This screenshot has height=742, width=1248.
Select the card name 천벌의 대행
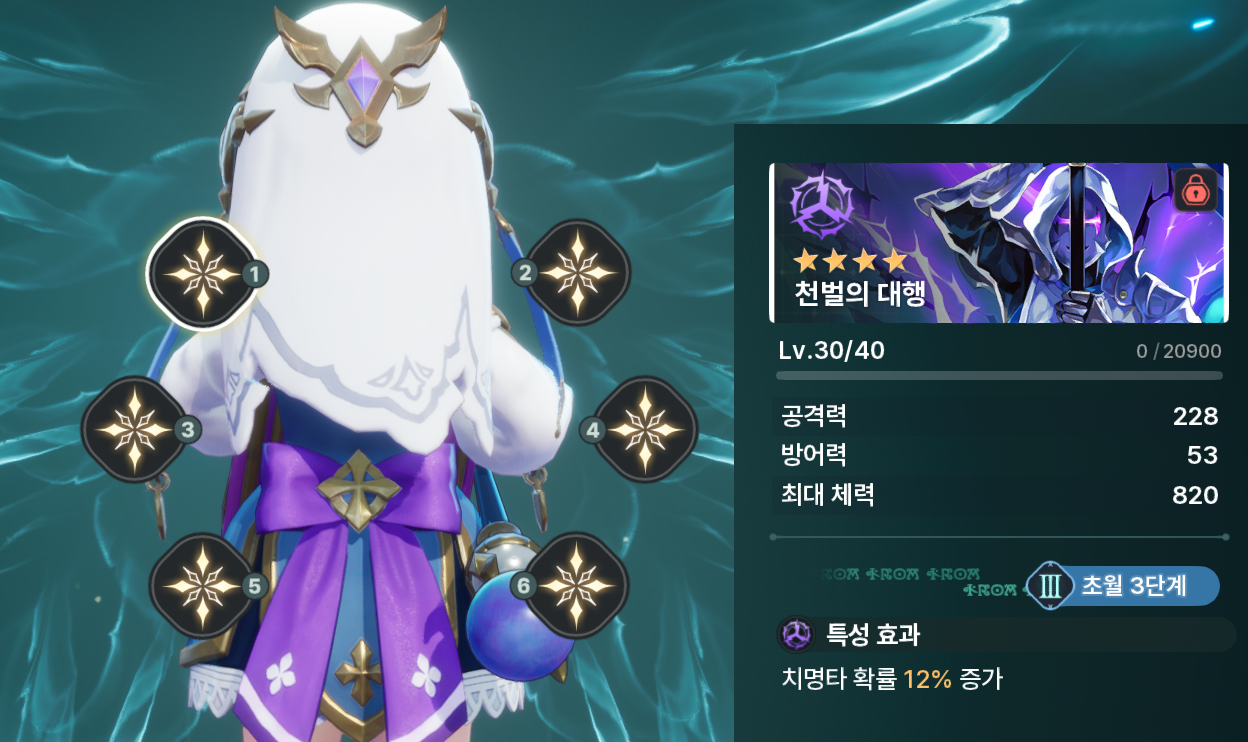pos(859,294)
